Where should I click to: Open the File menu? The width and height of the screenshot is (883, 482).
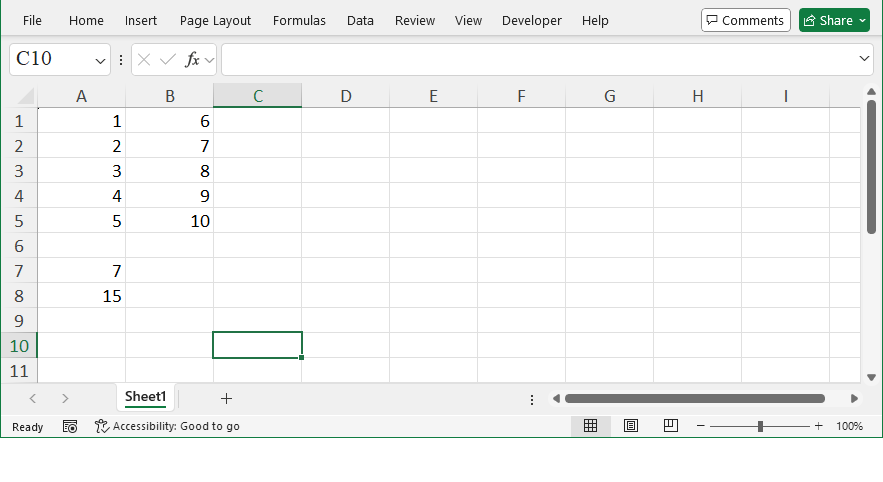click(x=32, y=21)
